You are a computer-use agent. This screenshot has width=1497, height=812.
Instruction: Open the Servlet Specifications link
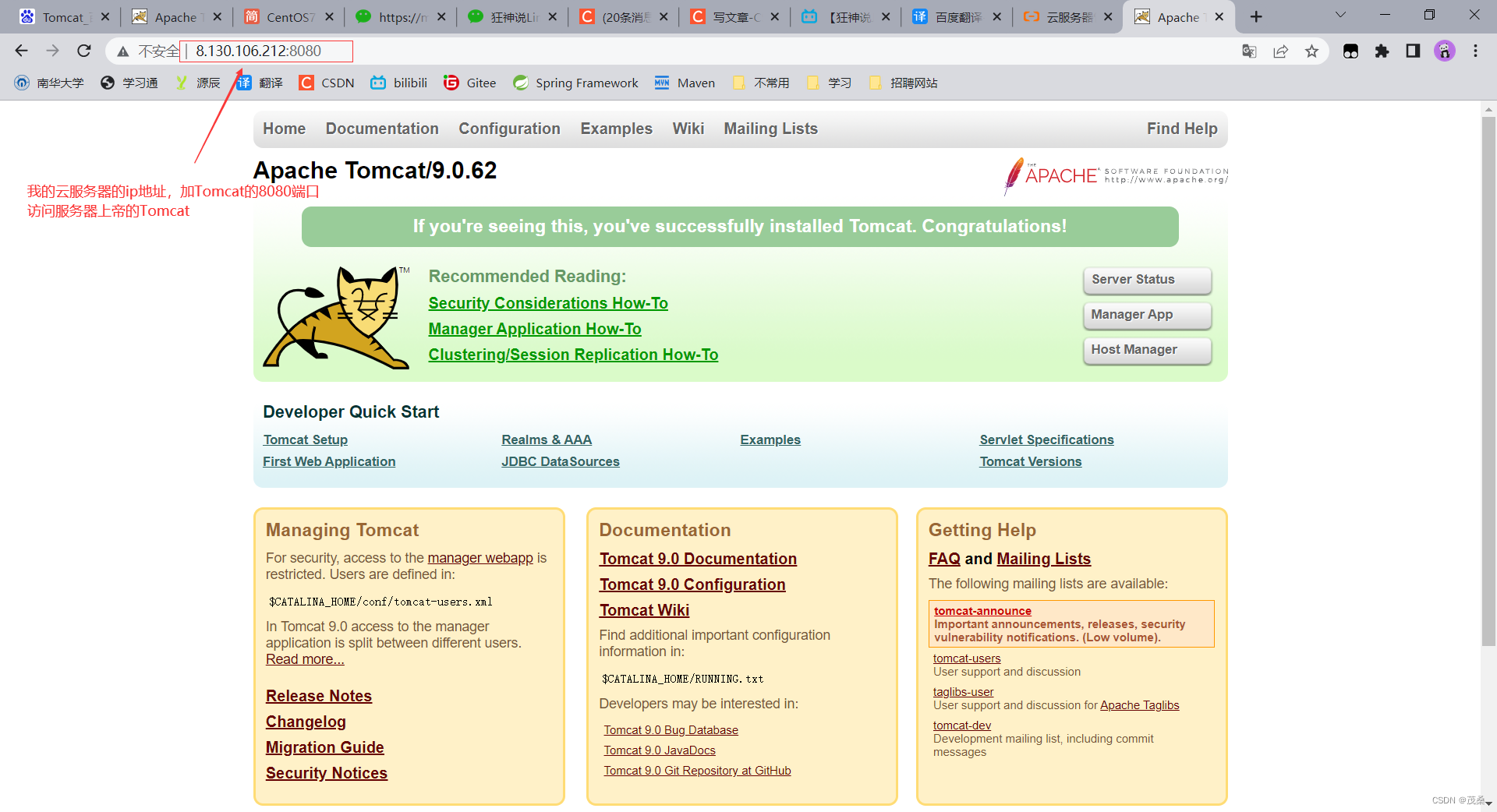point(1046,440)
